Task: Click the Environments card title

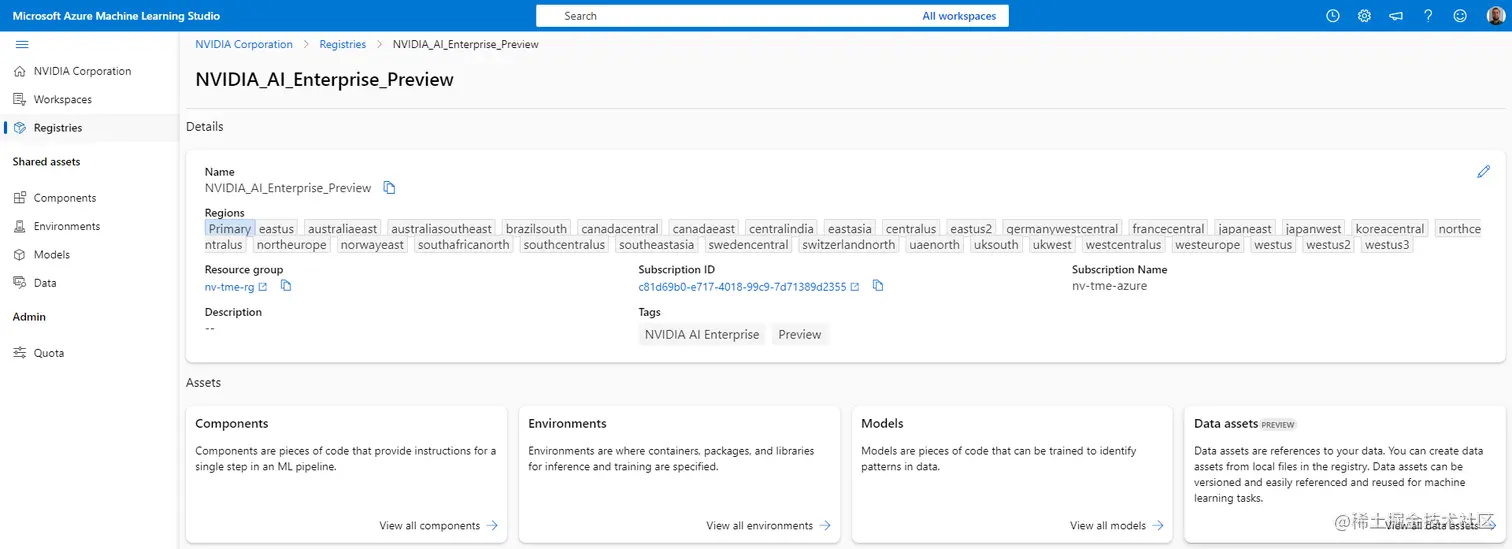Action: (568, 424)
